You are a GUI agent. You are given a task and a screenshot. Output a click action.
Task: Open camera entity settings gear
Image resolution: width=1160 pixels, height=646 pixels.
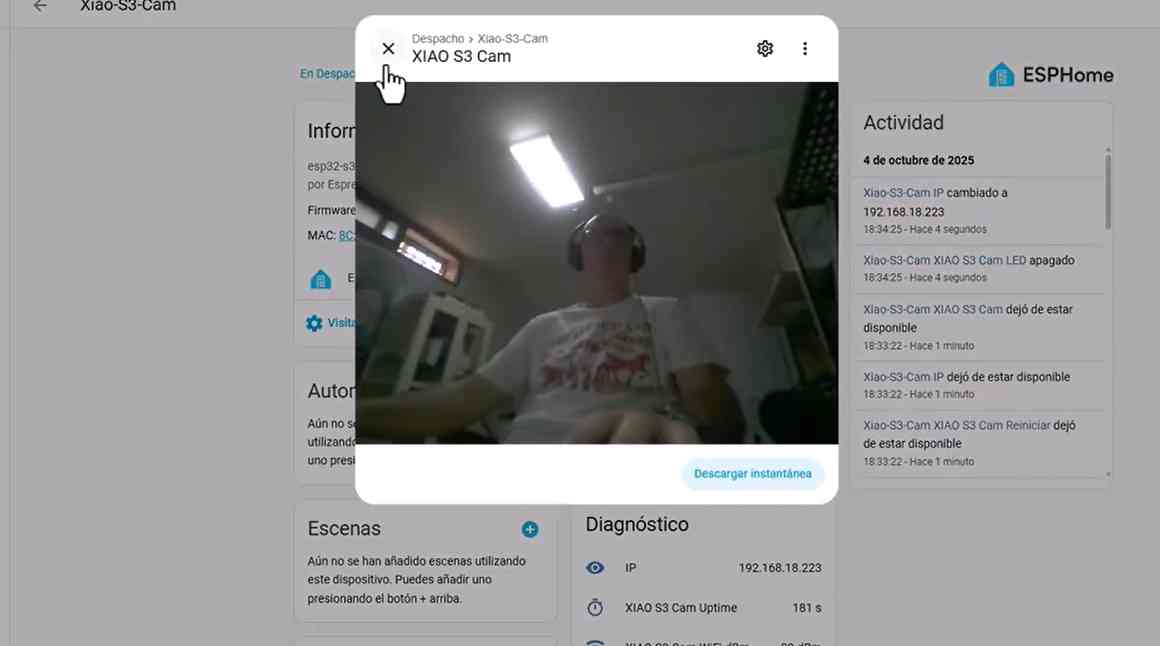765,49
